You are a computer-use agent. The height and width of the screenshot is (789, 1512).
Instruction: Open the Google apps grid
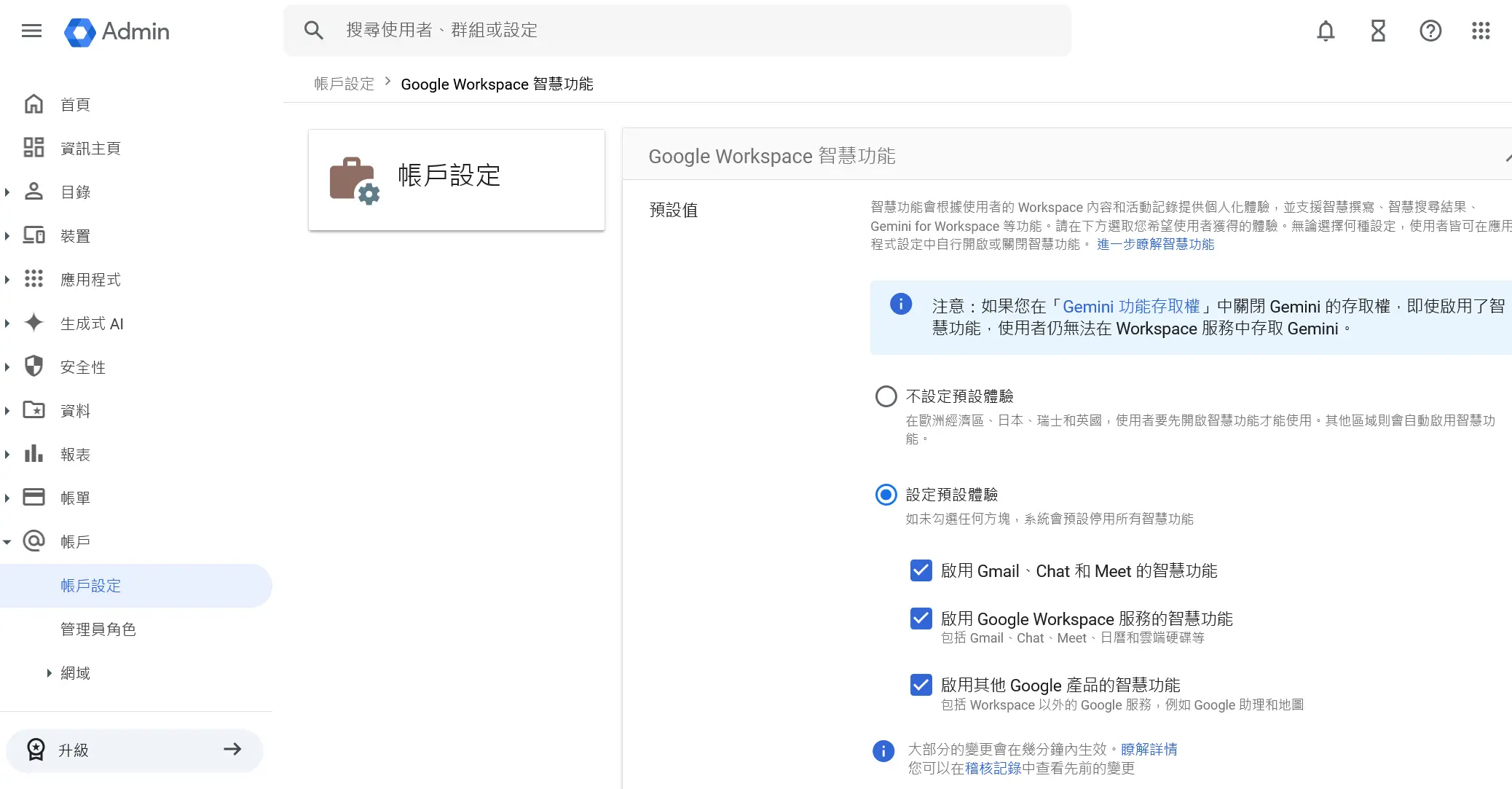(x=1481, y=31)
